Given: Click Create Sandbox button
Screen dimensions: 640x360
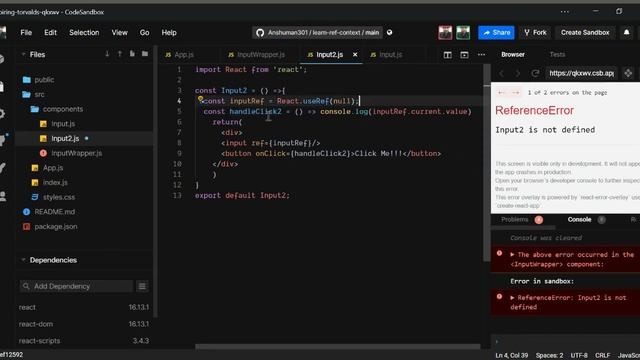Looking at the screenshot, I should coord(585,33).
